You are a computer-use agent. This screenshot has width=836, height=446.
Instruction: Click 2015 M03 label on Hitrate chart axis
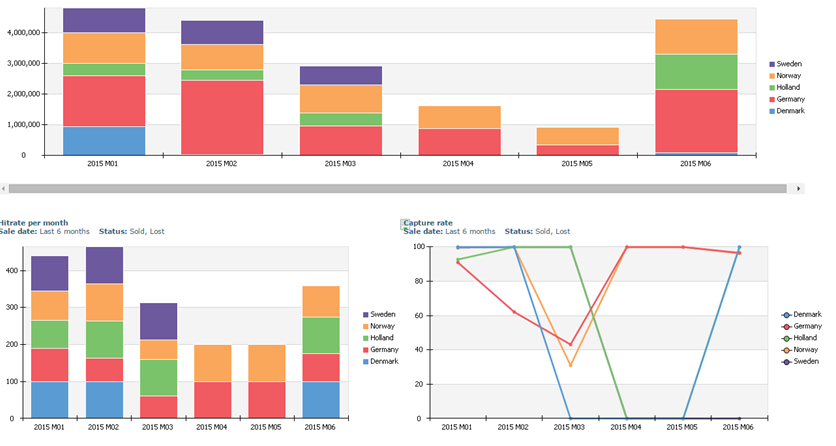(x=158, y=427)
